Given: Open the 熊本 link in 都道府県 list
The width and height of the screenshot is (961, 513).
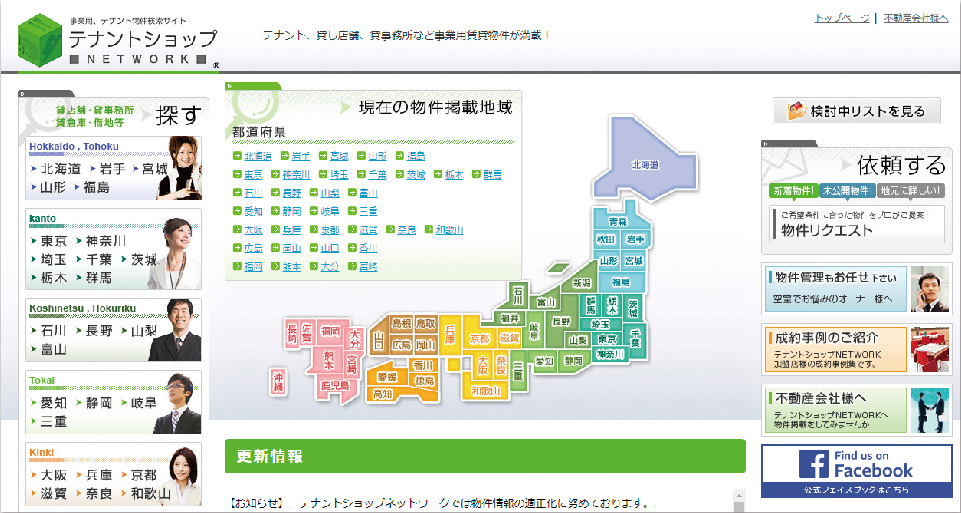Looking at the screenshot, I should point(292,267).
